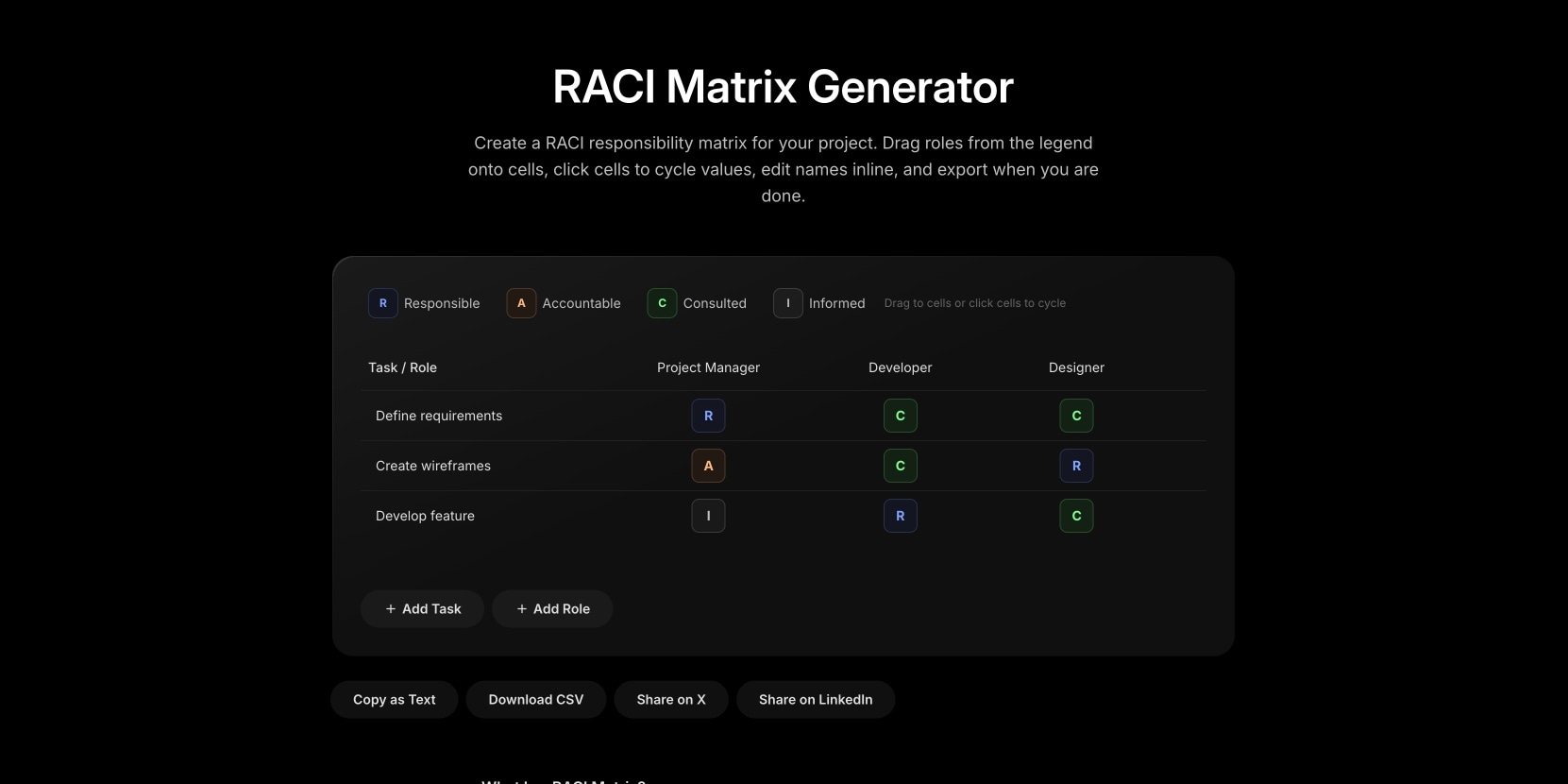Screen dimensions: 1568x784
Task: Click the Accountable legend label
Action: 582,303
